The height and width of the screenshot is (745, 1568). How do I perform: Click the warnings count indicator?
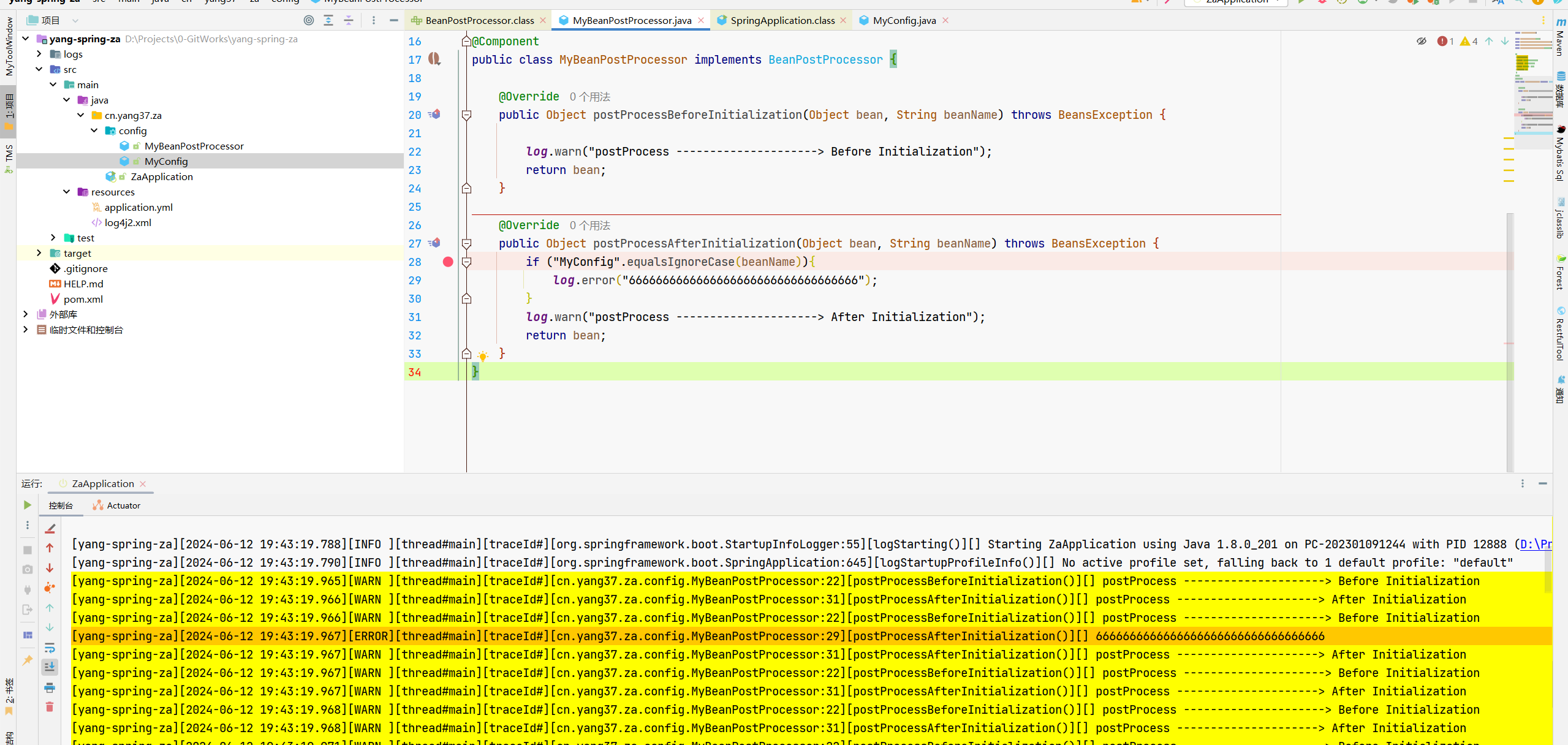tap(1469, 41)
